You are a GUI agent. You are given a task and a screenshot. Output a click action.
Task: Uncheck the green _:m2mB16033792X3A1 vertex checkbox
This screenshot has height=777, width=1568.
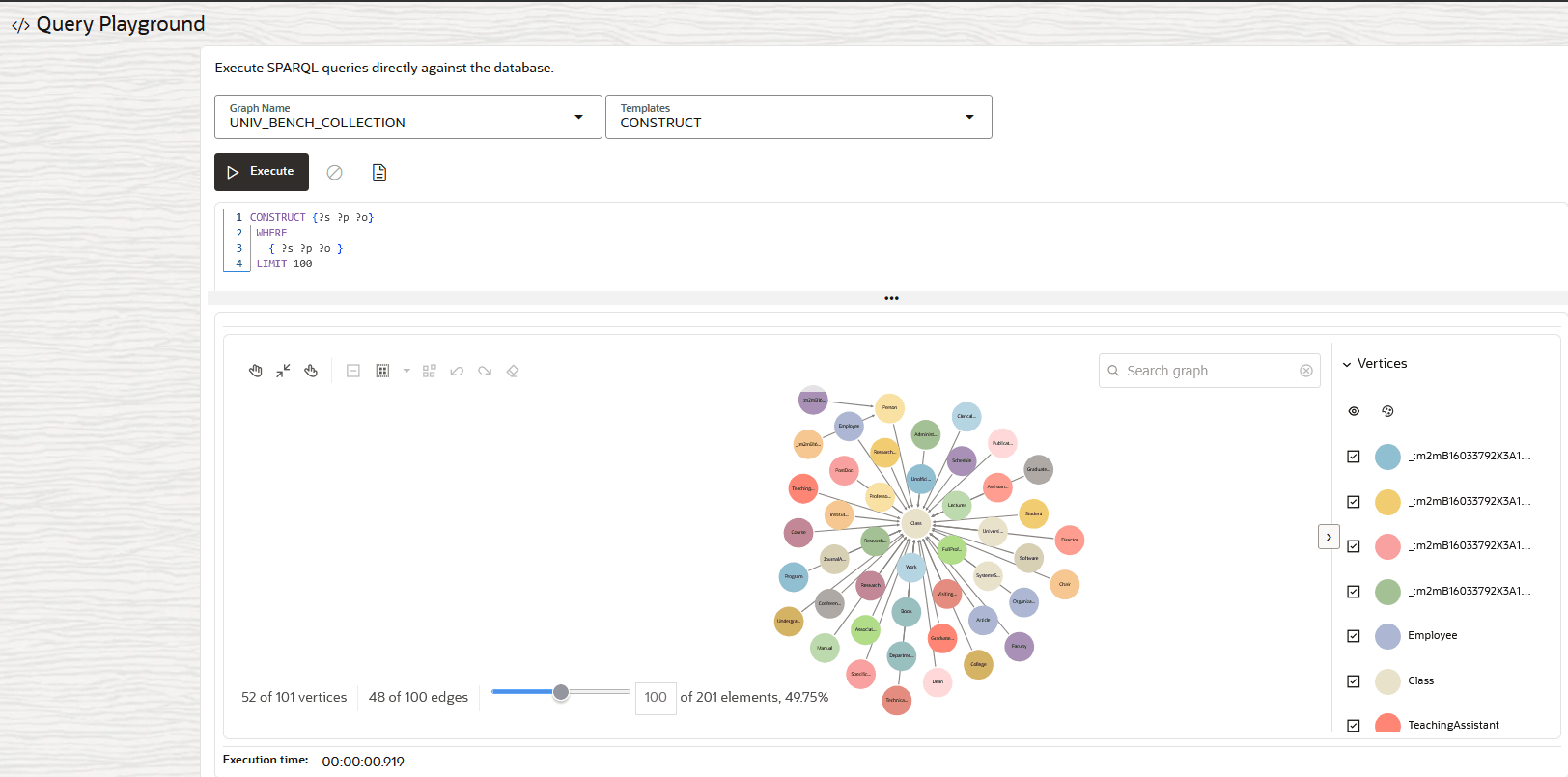point(1354,592)
